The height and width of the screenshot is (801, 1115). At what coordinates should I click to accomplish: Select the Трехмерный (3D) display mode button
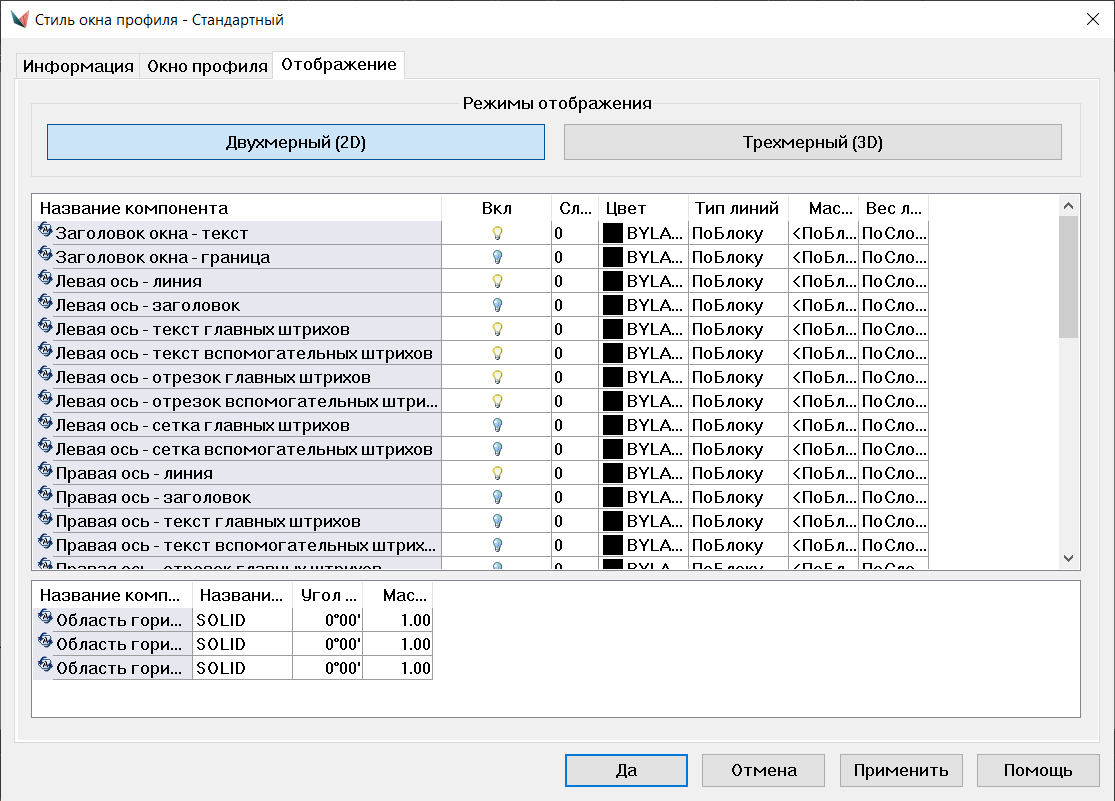click(x=812, y=142)
